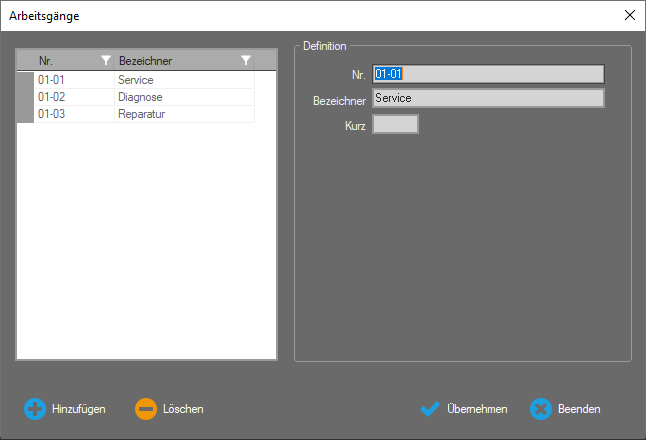The width and height of the screenshot is (646, 440).
Task: Click the row selector beside 01-01
Action: coord(25,80)
